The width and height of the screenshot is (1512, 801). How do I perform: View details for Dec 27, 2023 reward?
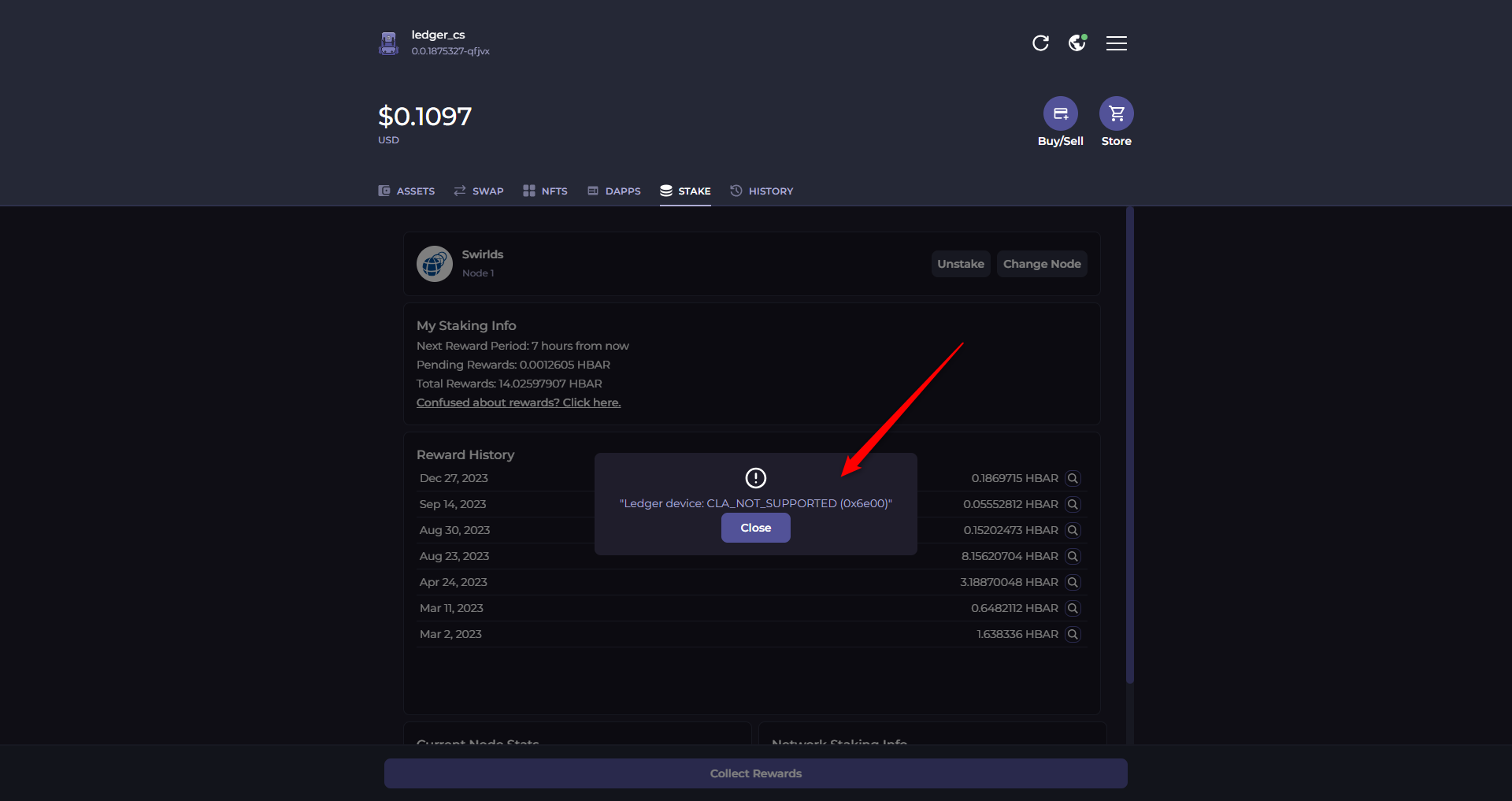click(x=1073, y=478)
